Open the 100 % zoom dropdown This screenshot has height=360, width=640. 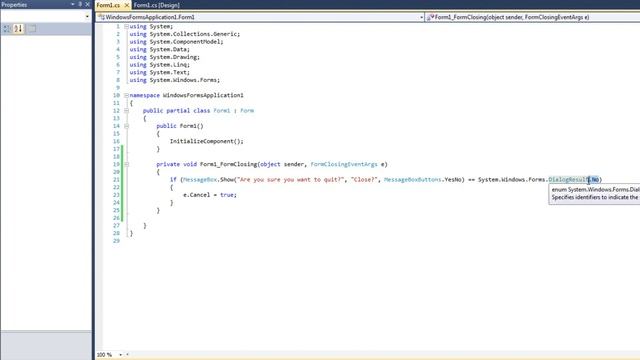[x=120, y=355]
